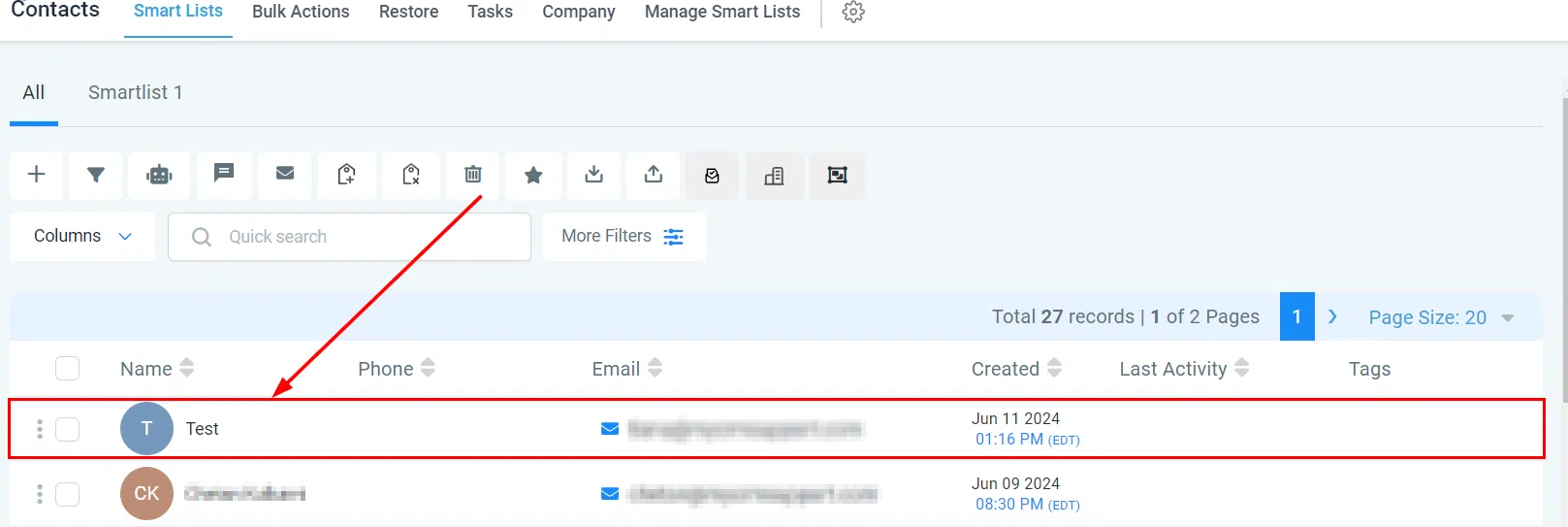Screen dimensions: 1568x527
Task: Click the T avatar of Test contact
Action: [x=146, y=429]
